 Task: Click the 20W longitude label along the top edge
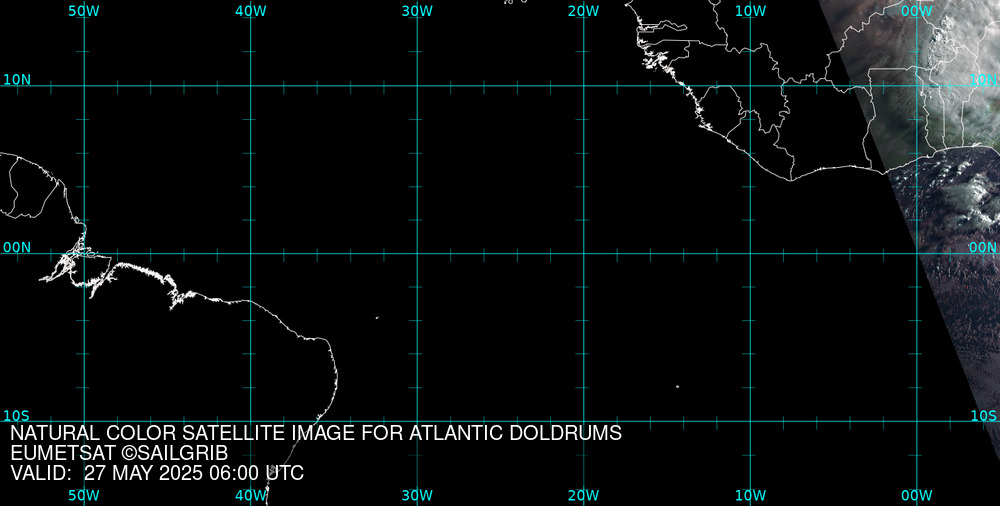click(x=584, y=11)
